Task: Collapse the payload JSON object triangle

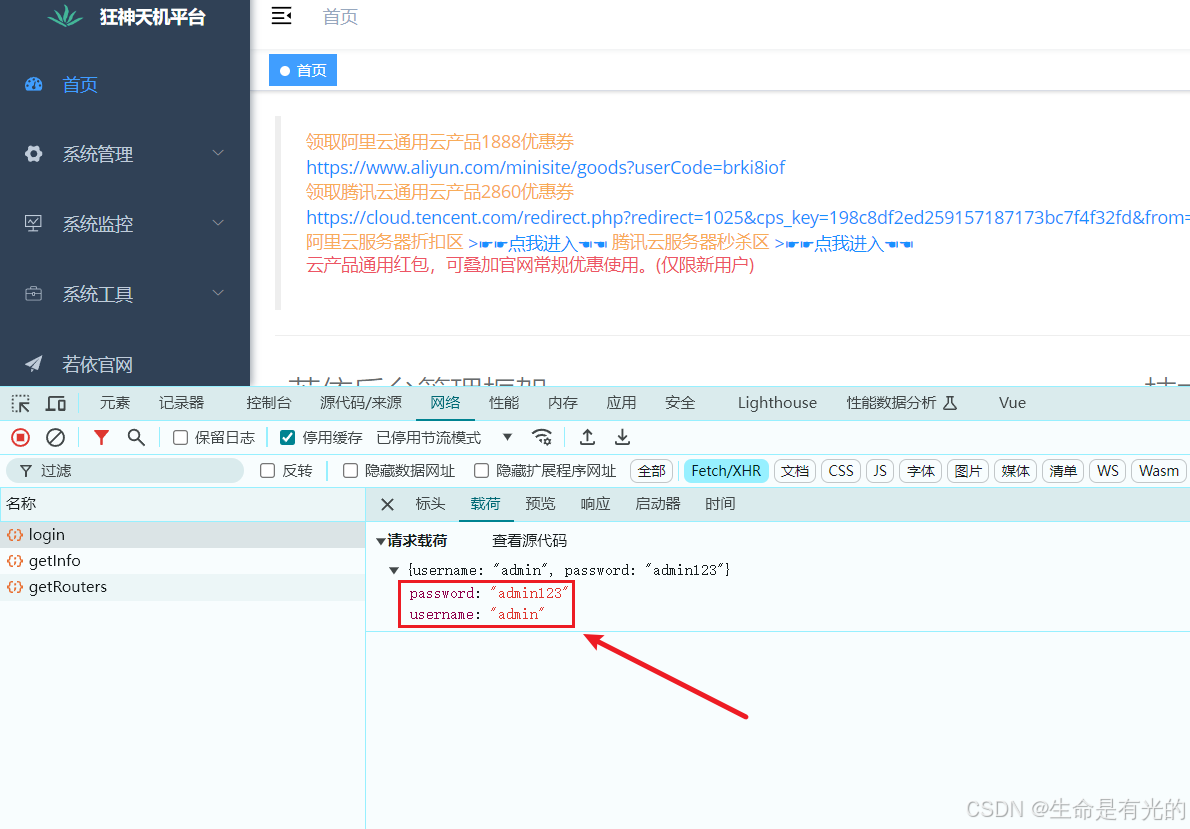Action: [x=394, y=570]
